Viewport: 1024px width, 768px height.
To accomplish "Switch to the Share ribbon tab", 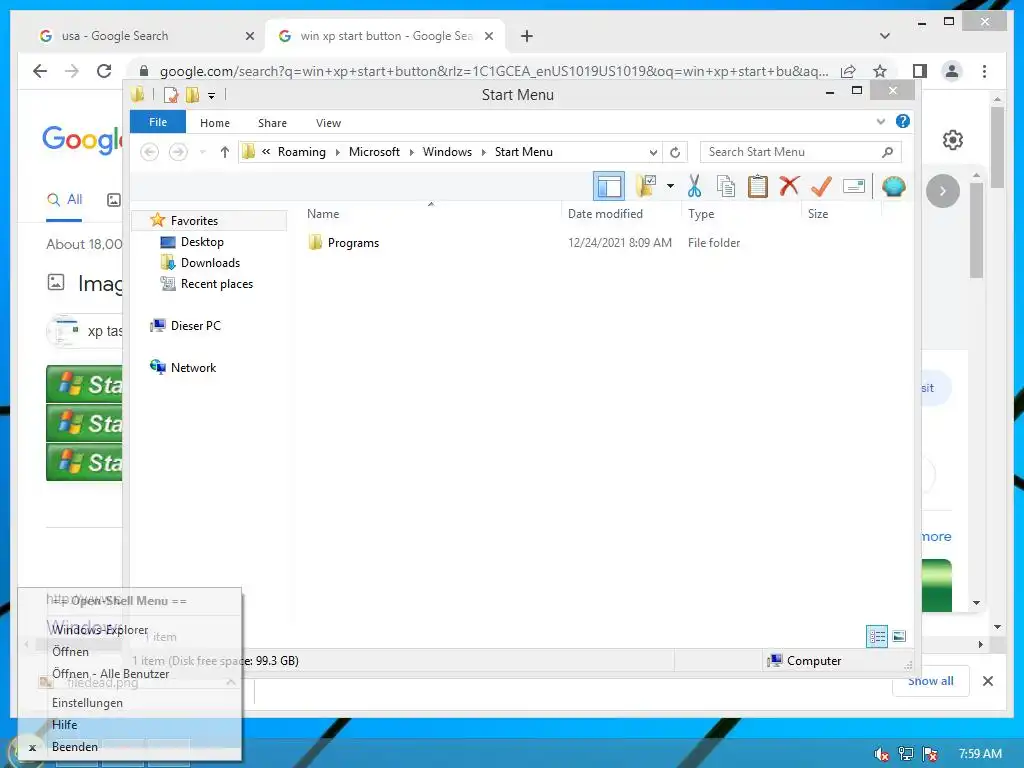I will pyautogui.click(x=272, y=123).
